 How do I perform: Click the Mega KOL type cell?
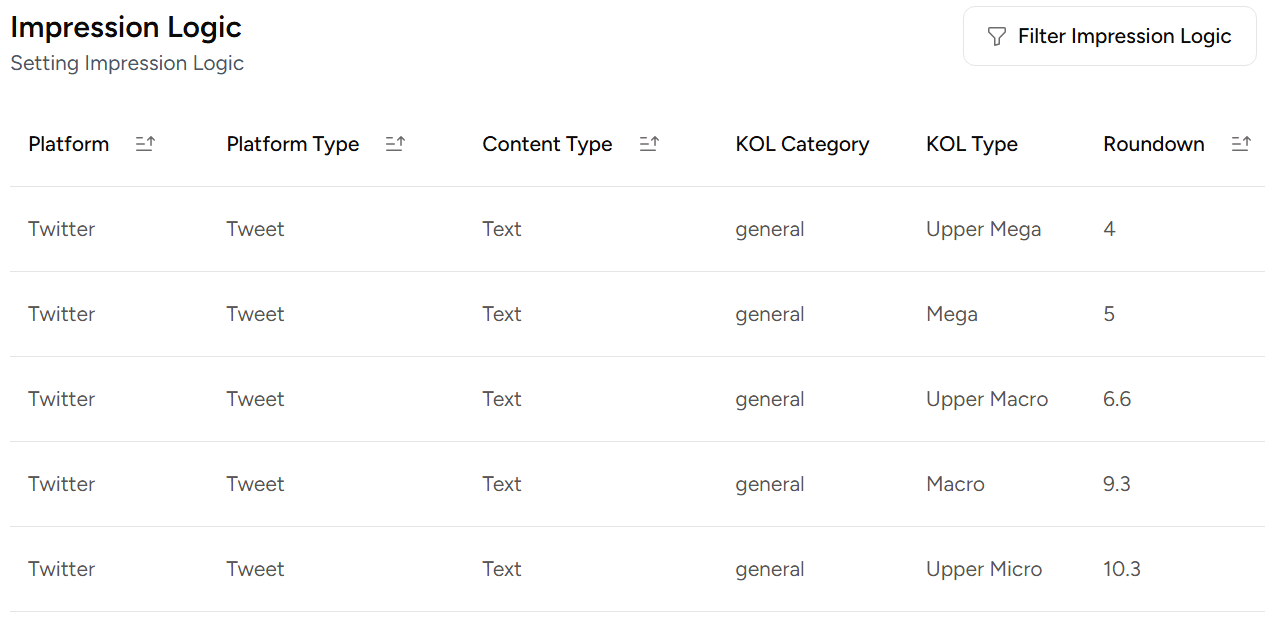[x=951, y=314]
